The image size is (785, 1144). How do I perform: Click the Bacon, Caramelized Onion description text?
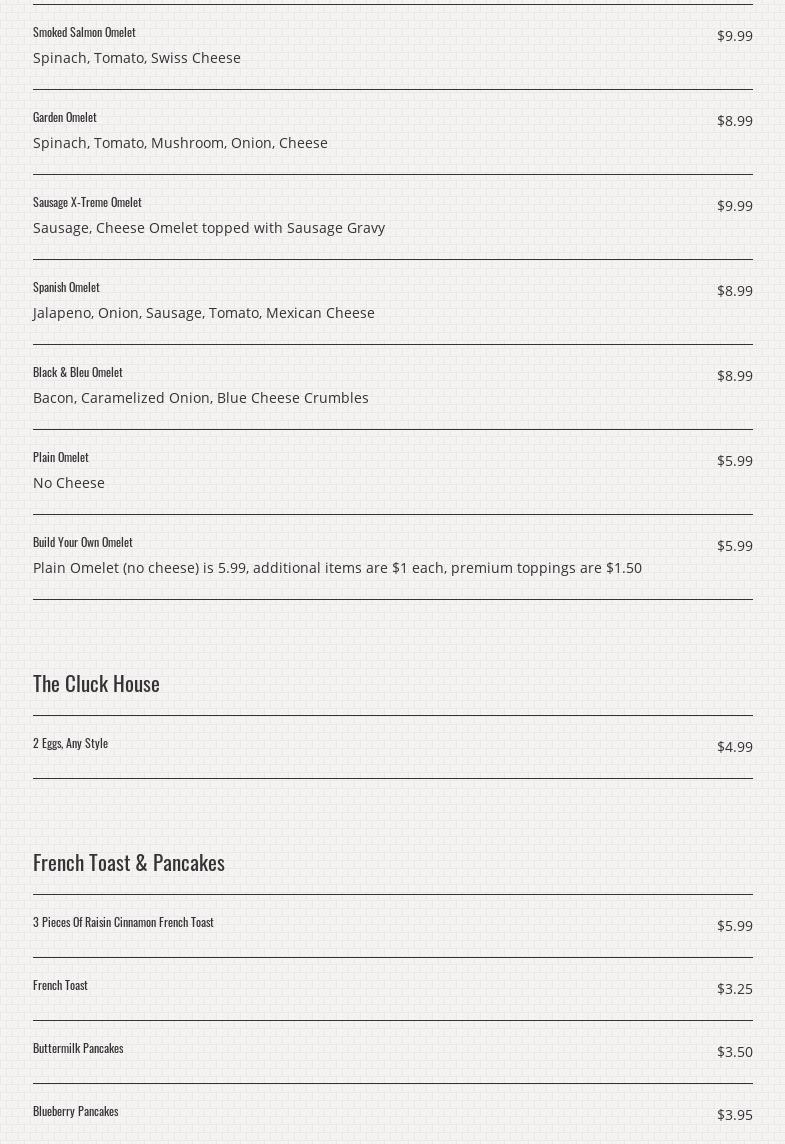click(x=201, y=398)
